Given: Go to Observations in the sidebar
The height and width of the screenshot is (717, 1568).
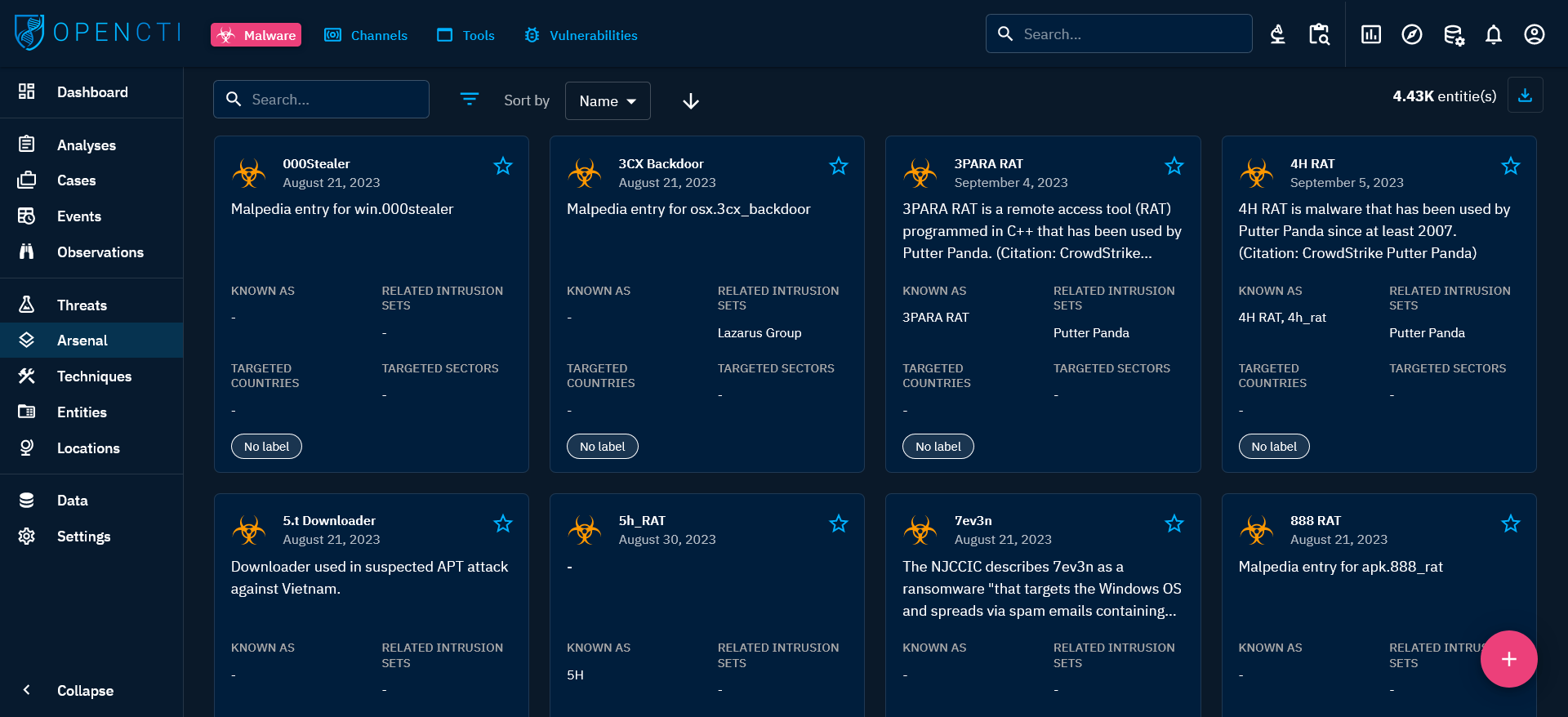Looking at the screenshot, I should (x=100, y=252).
